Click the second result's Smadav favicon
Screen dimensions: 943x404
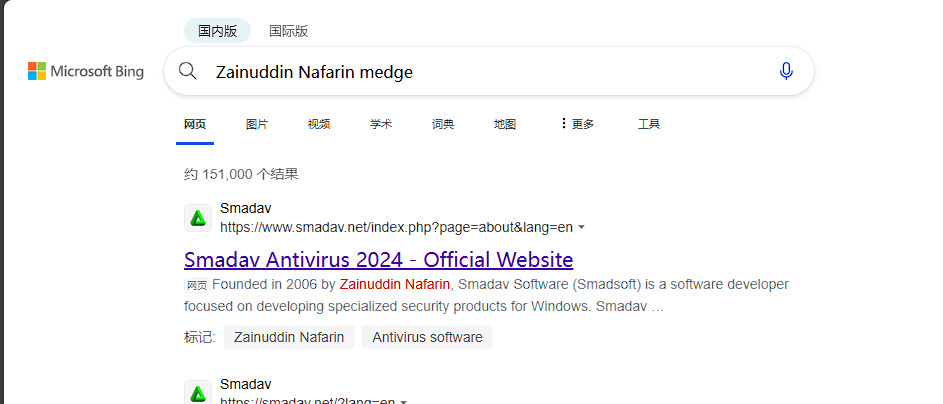tap(198, 392)
